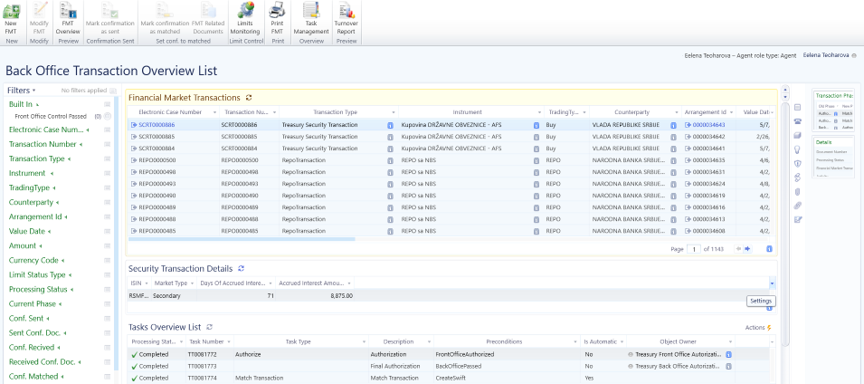Click instrument info icon for SCRT0000886 row
Screen dimensions: 864x384
coord(536,125)
